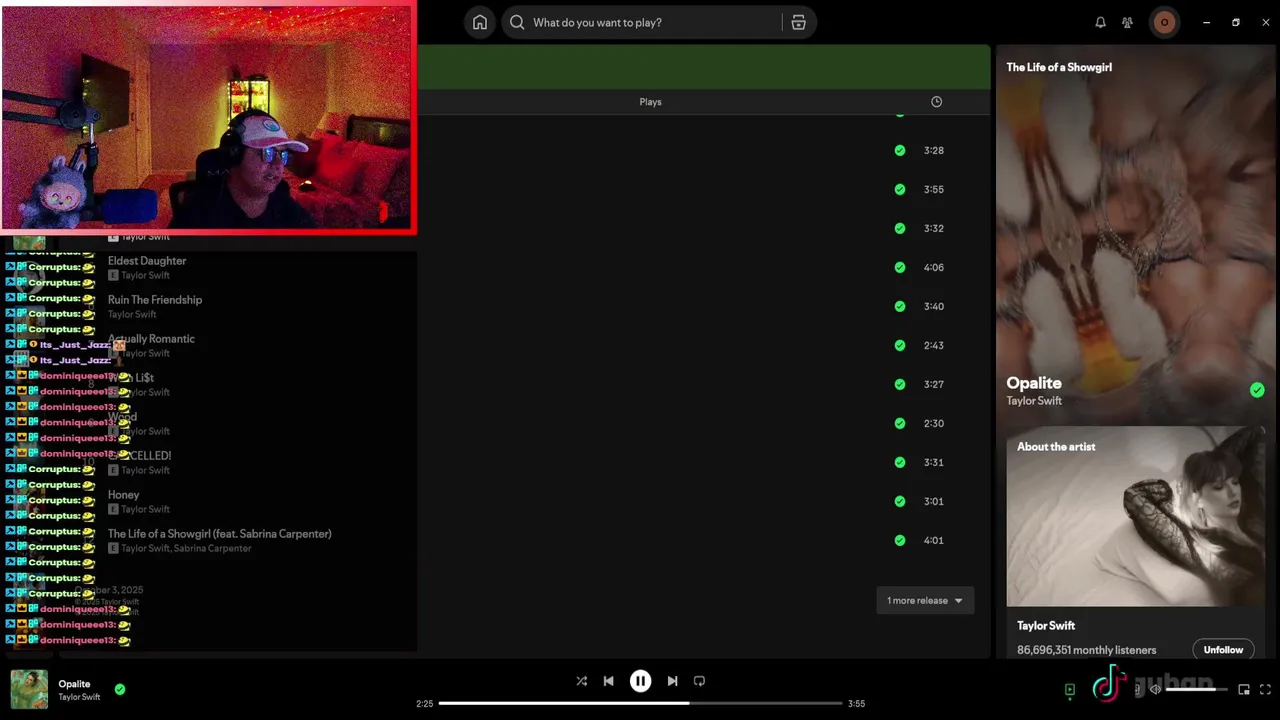This screenshot has height=720, width=1280.
Task: Open the notifications bell
Action: click(1100, 22)
